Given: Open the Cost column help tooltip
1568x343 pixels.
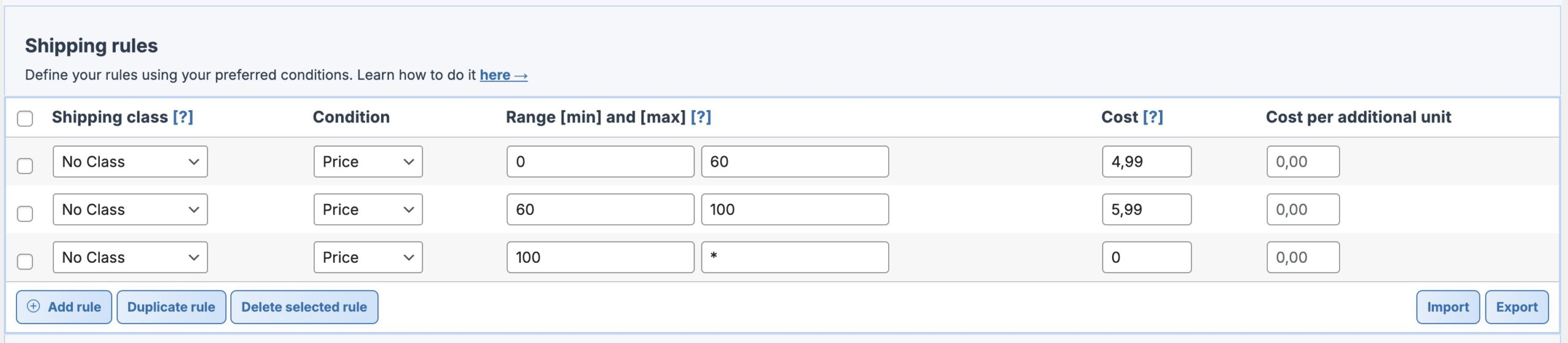Looking at the screenshot, I should coord(1153,117).
